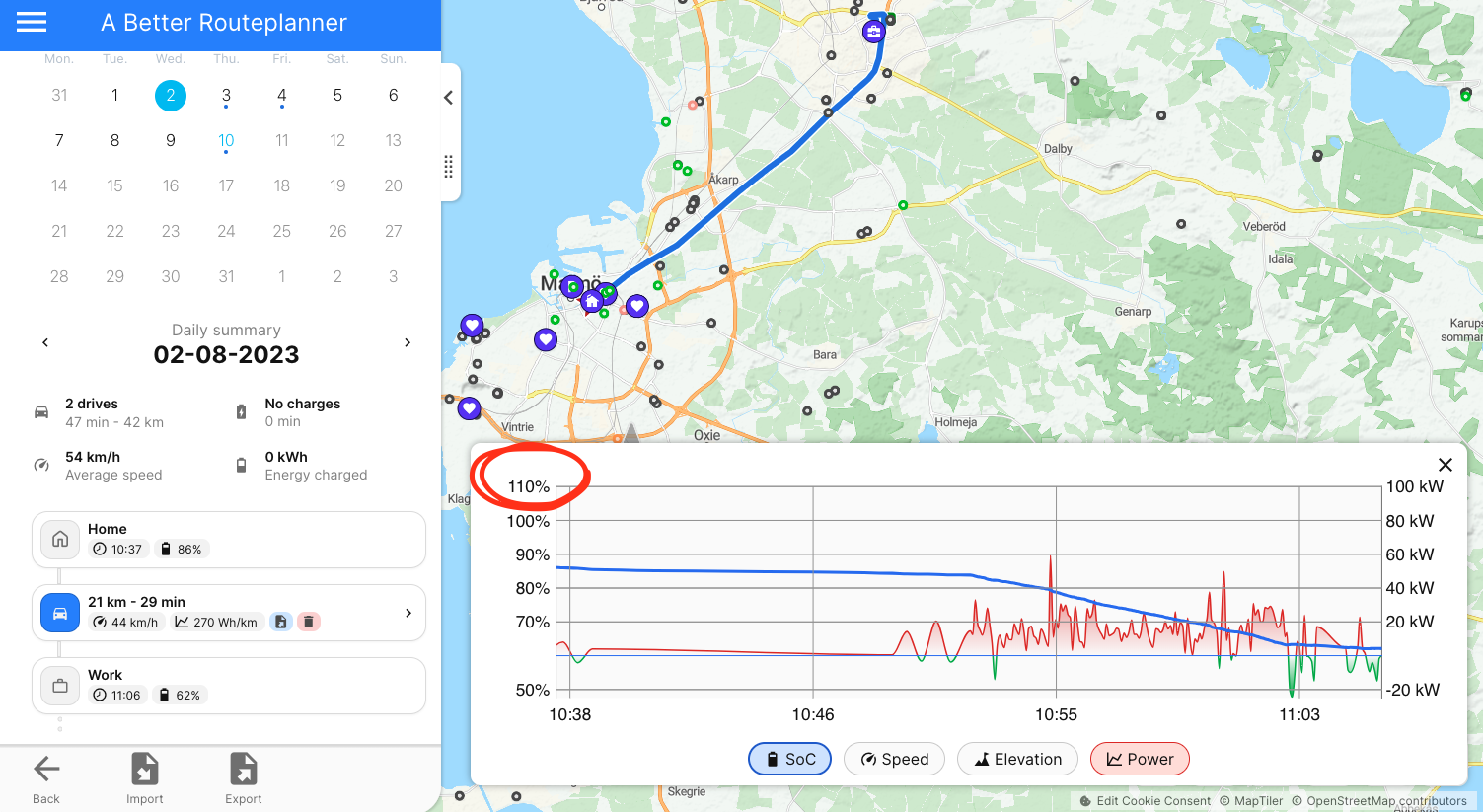Image resolution: width=1483 pixels, height=812 pixels.
Task: Go to next day's summary
Action: click(408, 342)
